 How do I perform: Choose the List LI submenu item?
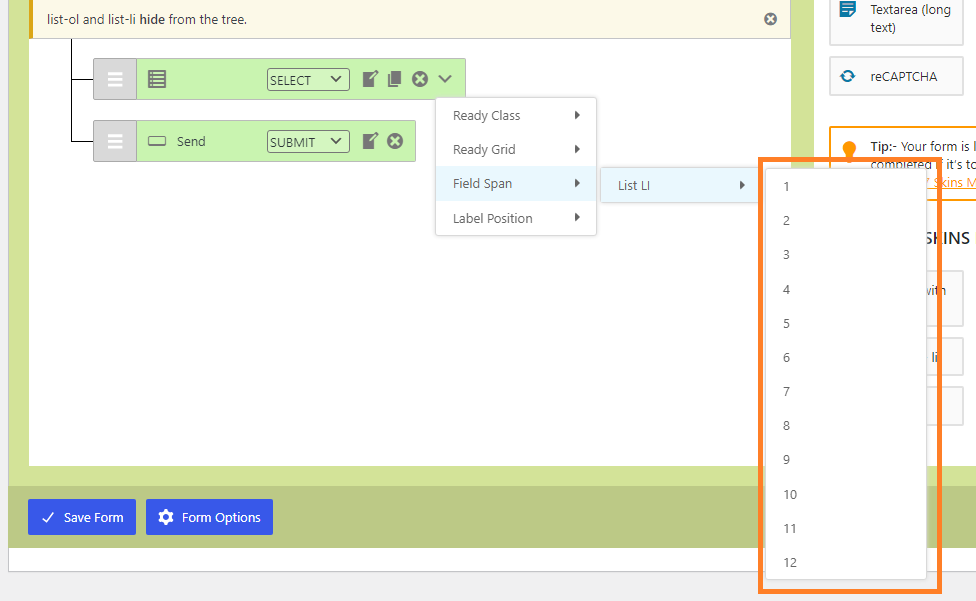[680, 185]
